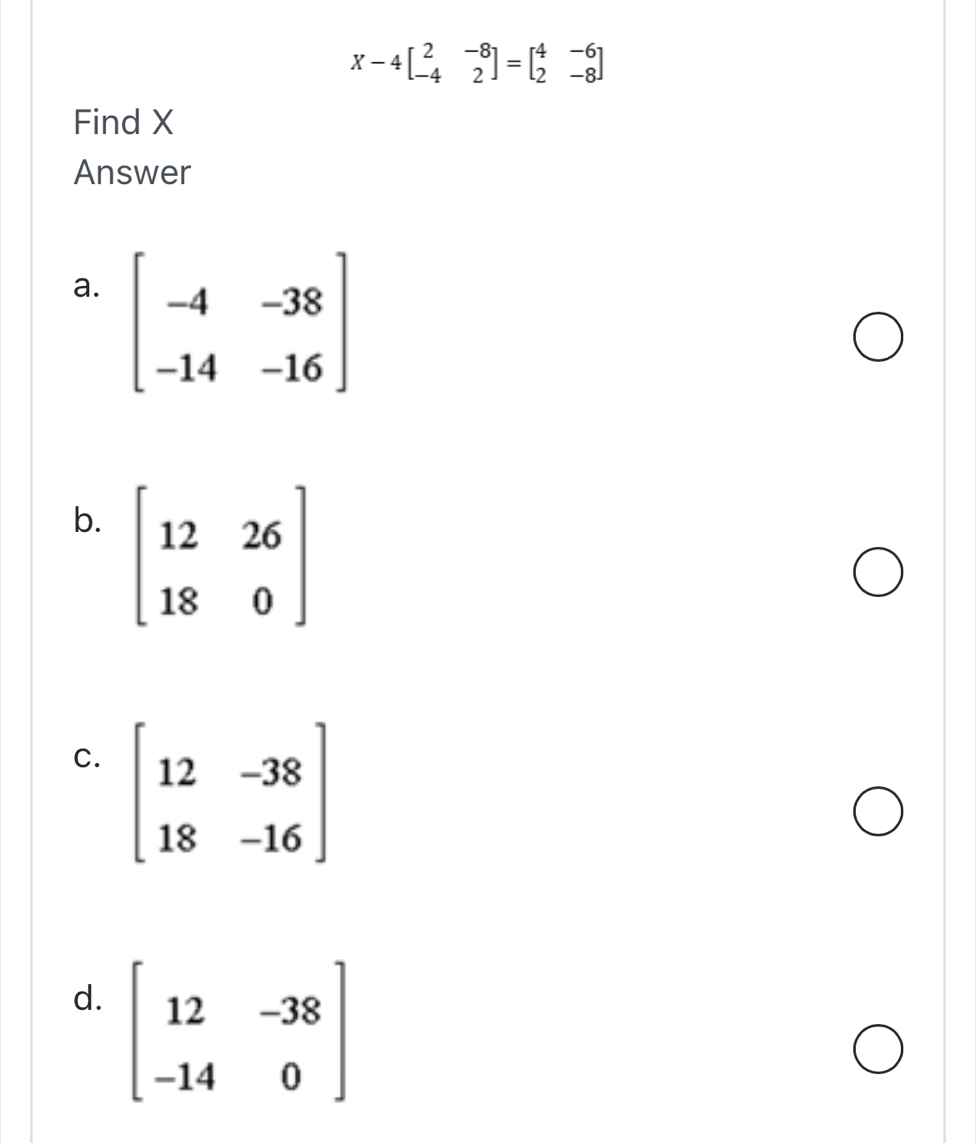Click the "Answer" heading text
976x1143 pixels.
(x=132, y=173)
